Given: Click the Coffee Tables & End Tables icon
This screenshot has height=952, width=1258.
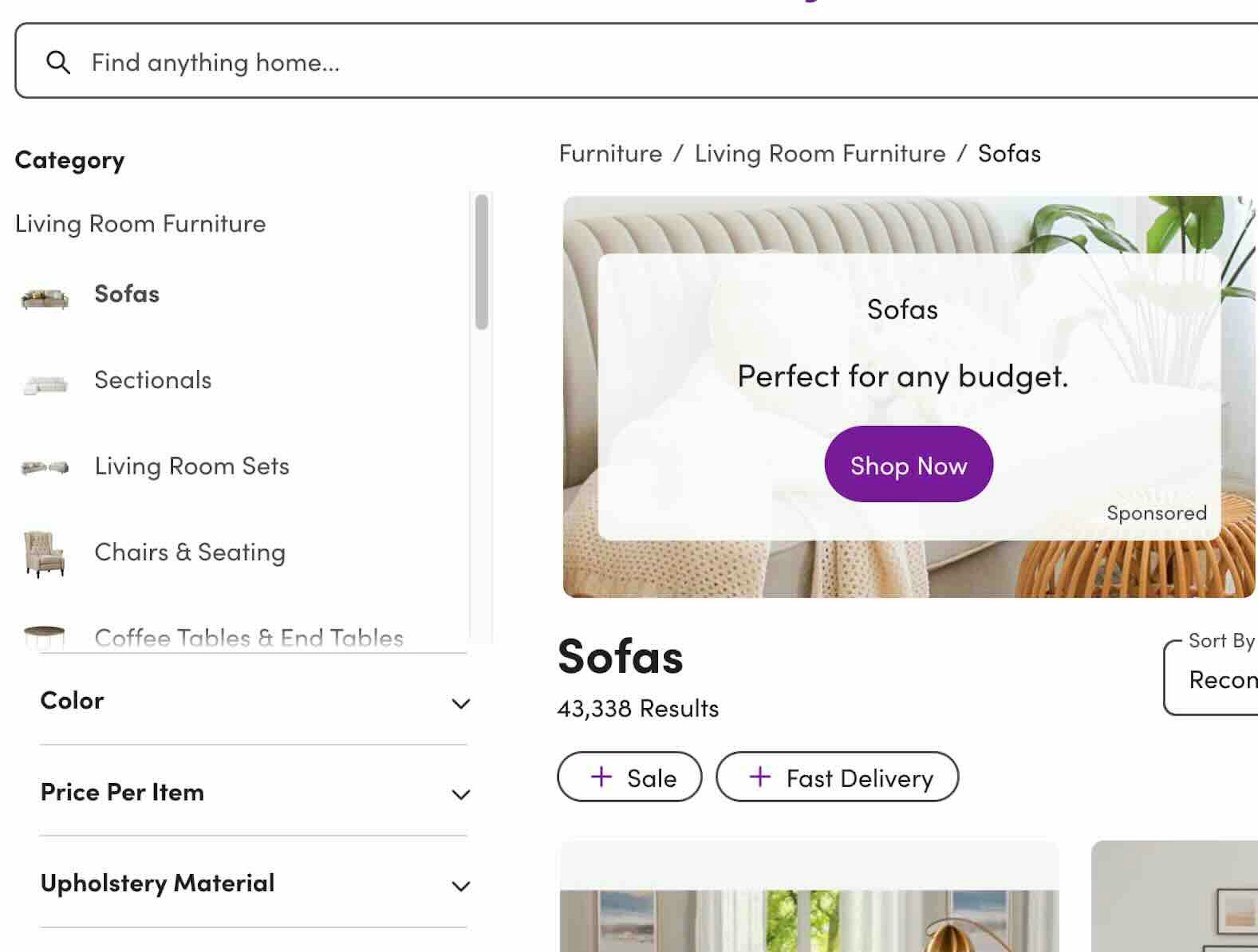Looking at the screenshot, I should [44, 637].
